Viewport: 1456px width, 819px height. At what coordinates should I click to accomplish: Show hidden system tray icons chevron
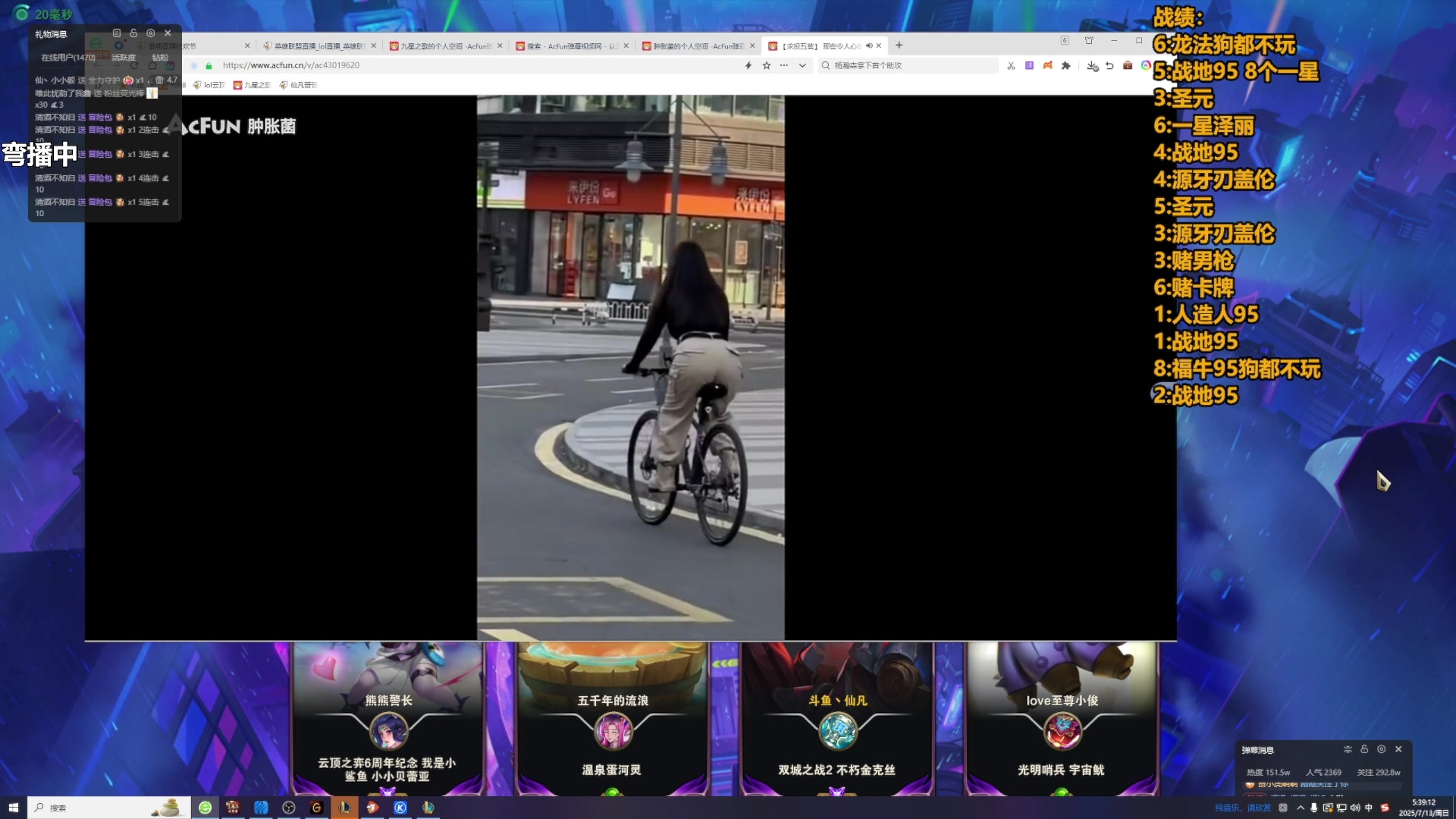pos(1301,808)
